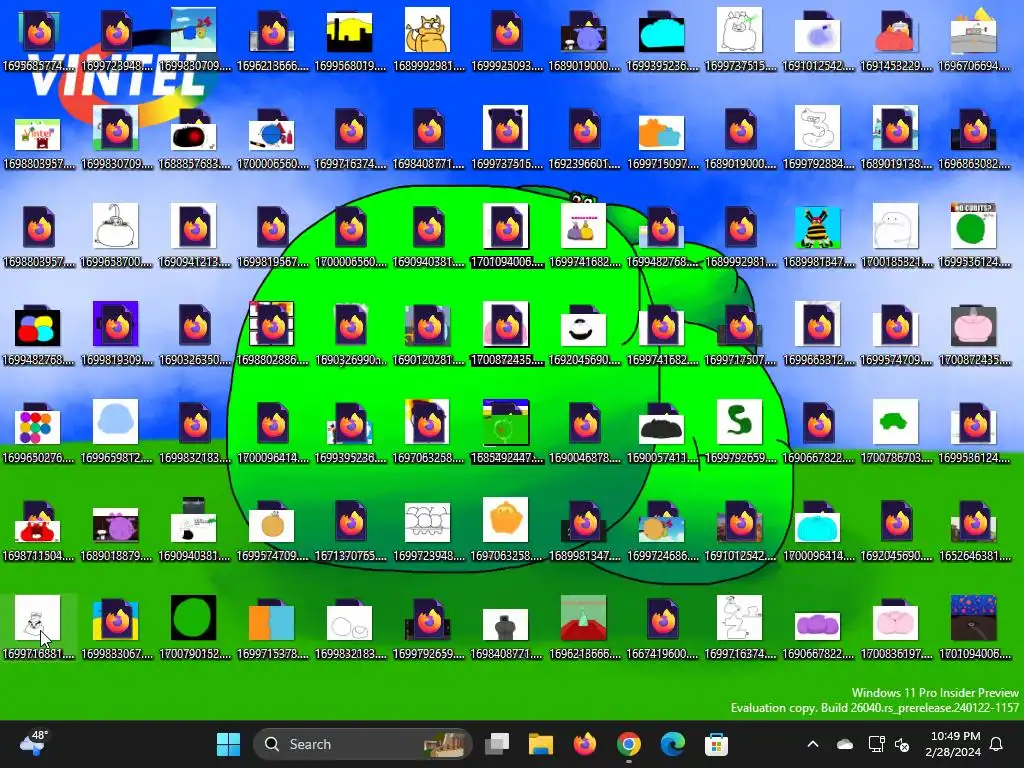Select purple creature image 1689018879

116,530
